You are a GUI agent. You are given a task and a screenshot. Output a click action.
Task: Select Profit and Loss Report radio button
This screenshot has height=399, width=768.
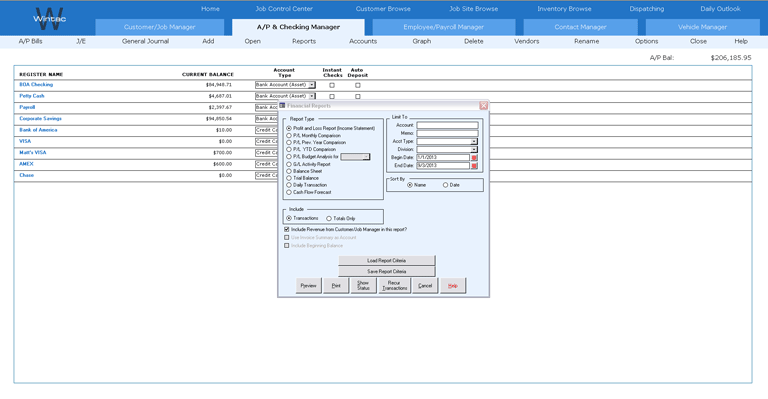coord(289,128)
